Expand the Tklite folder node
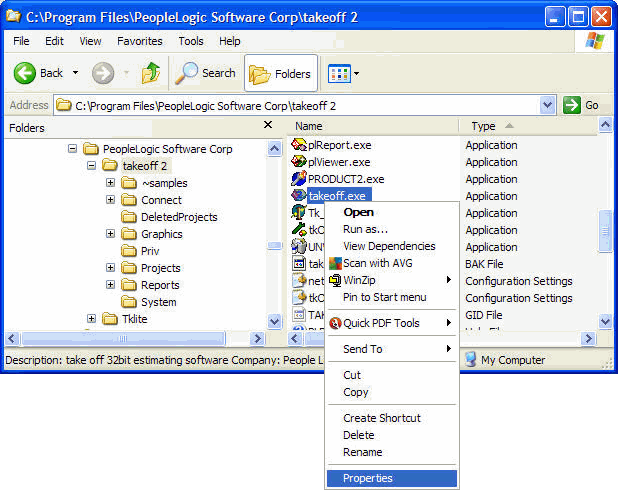 point(91,319)
